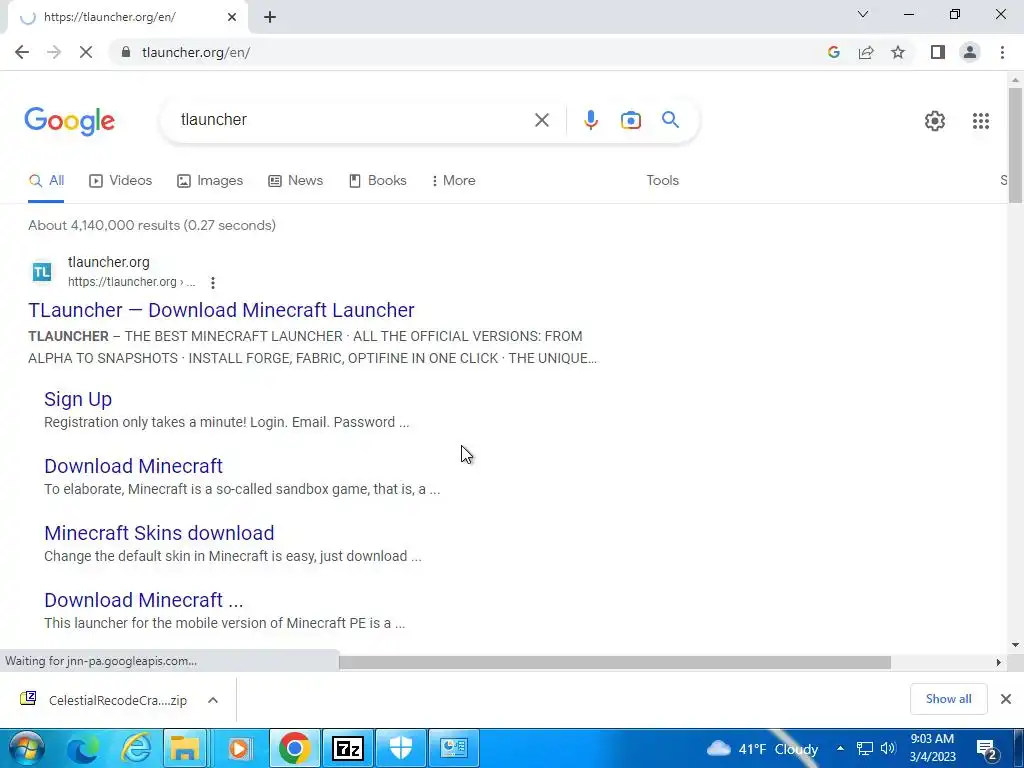Open the notification center icon
Screen dimensions: 1024x768
pyautogui.click(x=985, y=748)
